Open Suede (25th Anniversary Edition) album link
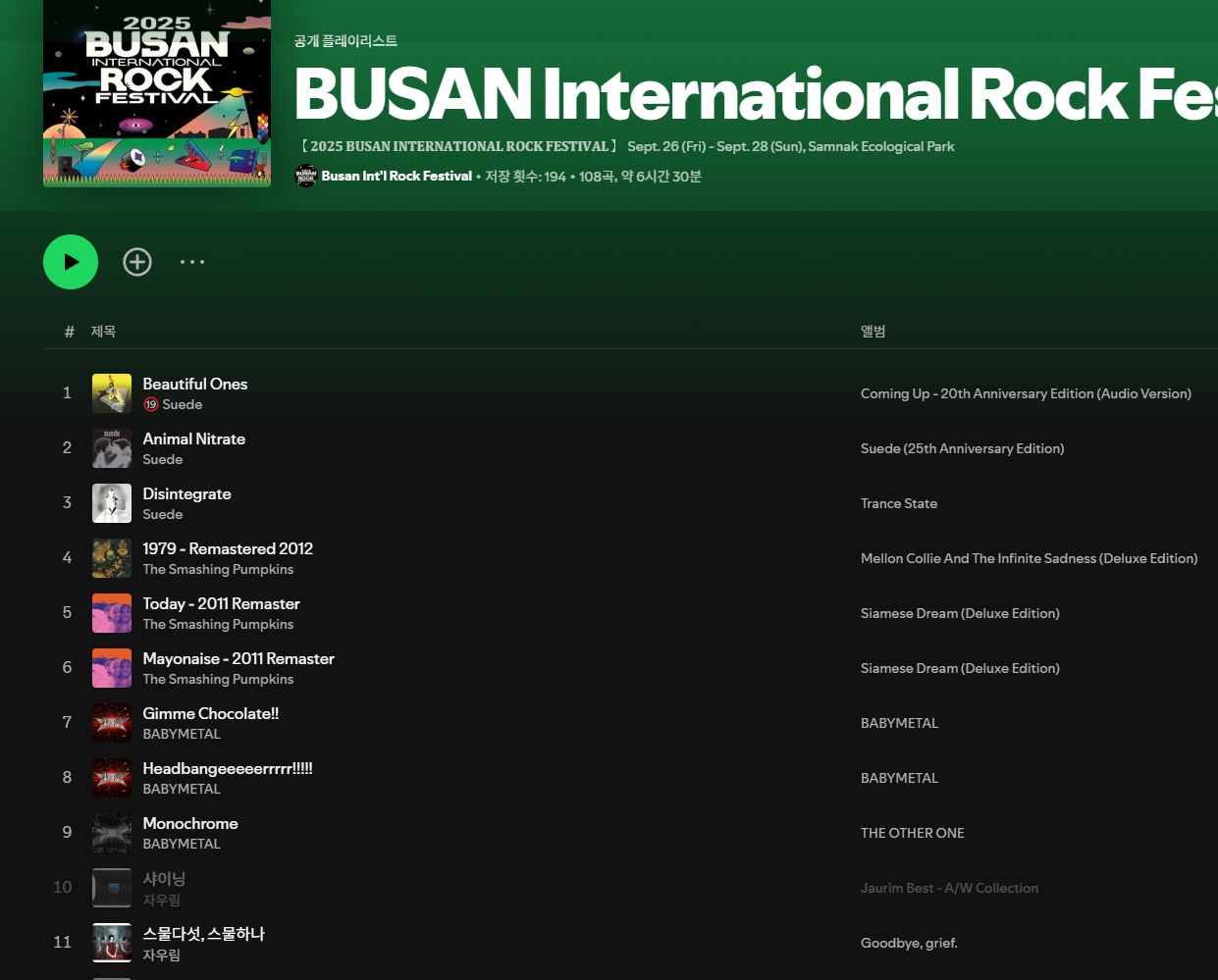 click(x=962, y=448)
